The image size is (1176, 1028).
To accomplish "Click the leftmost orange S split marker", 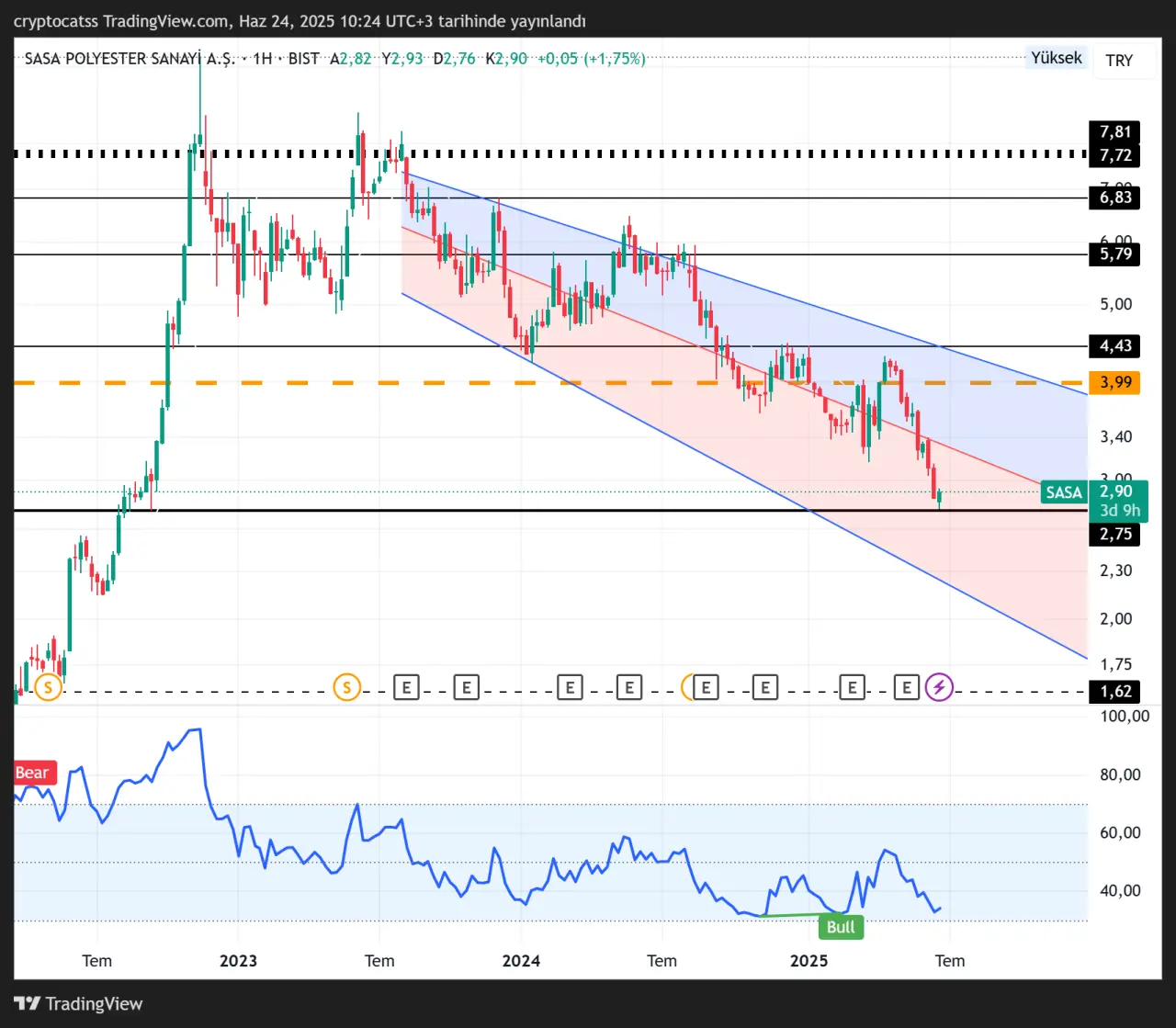I will (x=48, y=686).
